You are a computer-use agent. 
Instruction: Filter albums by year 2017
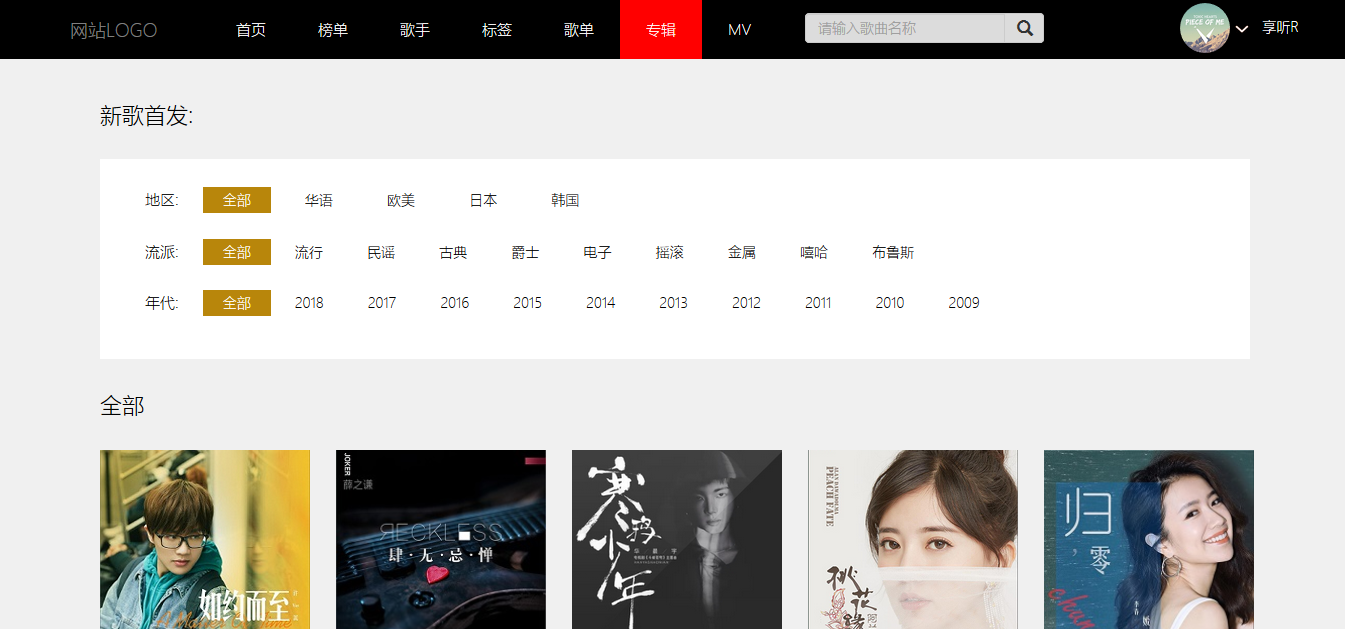pos(382,303)
